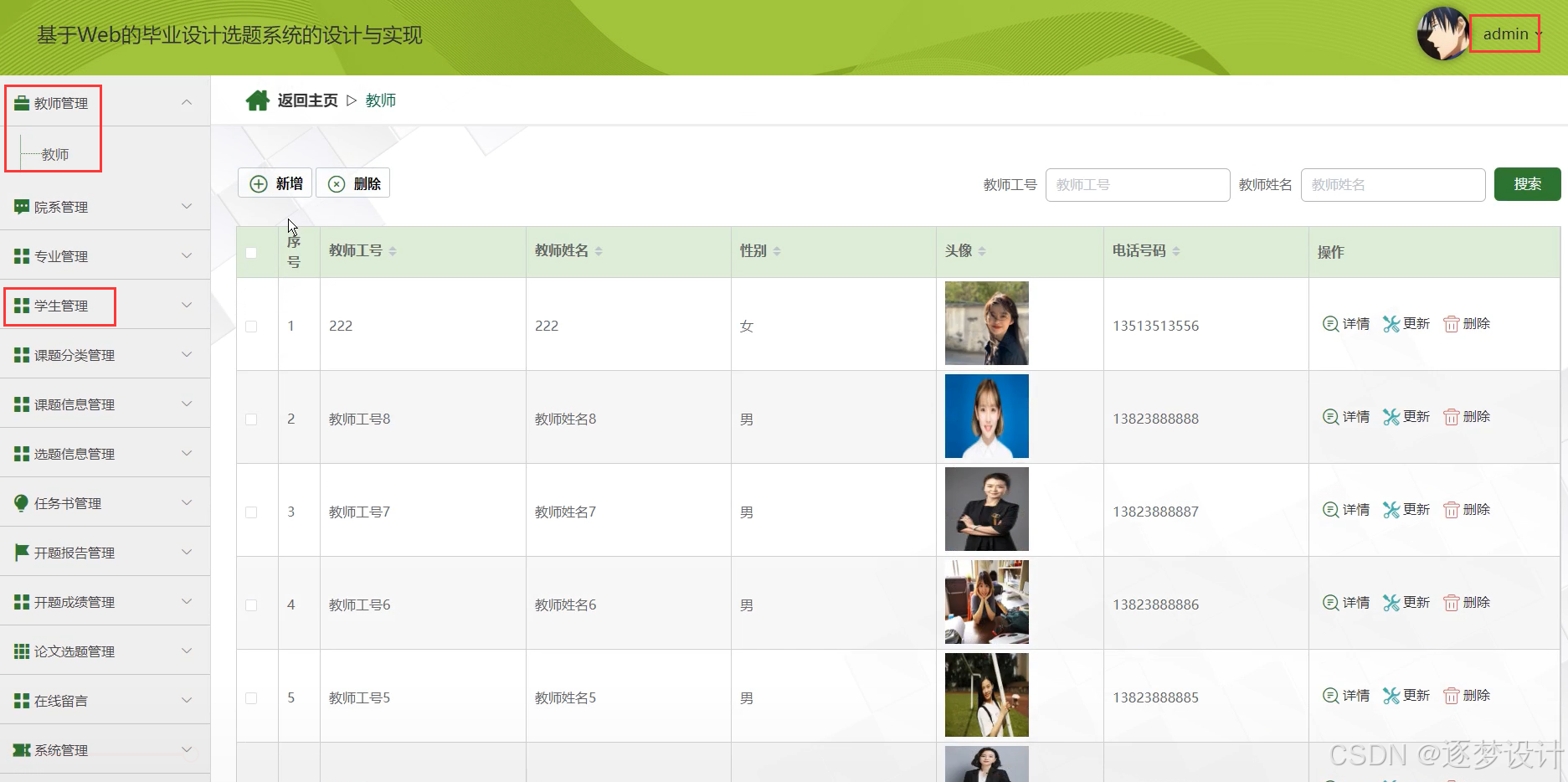Viewport: 1568px width, 782px height.
Task: Click the chat icon of 院系管理
Action: (22, 207)
